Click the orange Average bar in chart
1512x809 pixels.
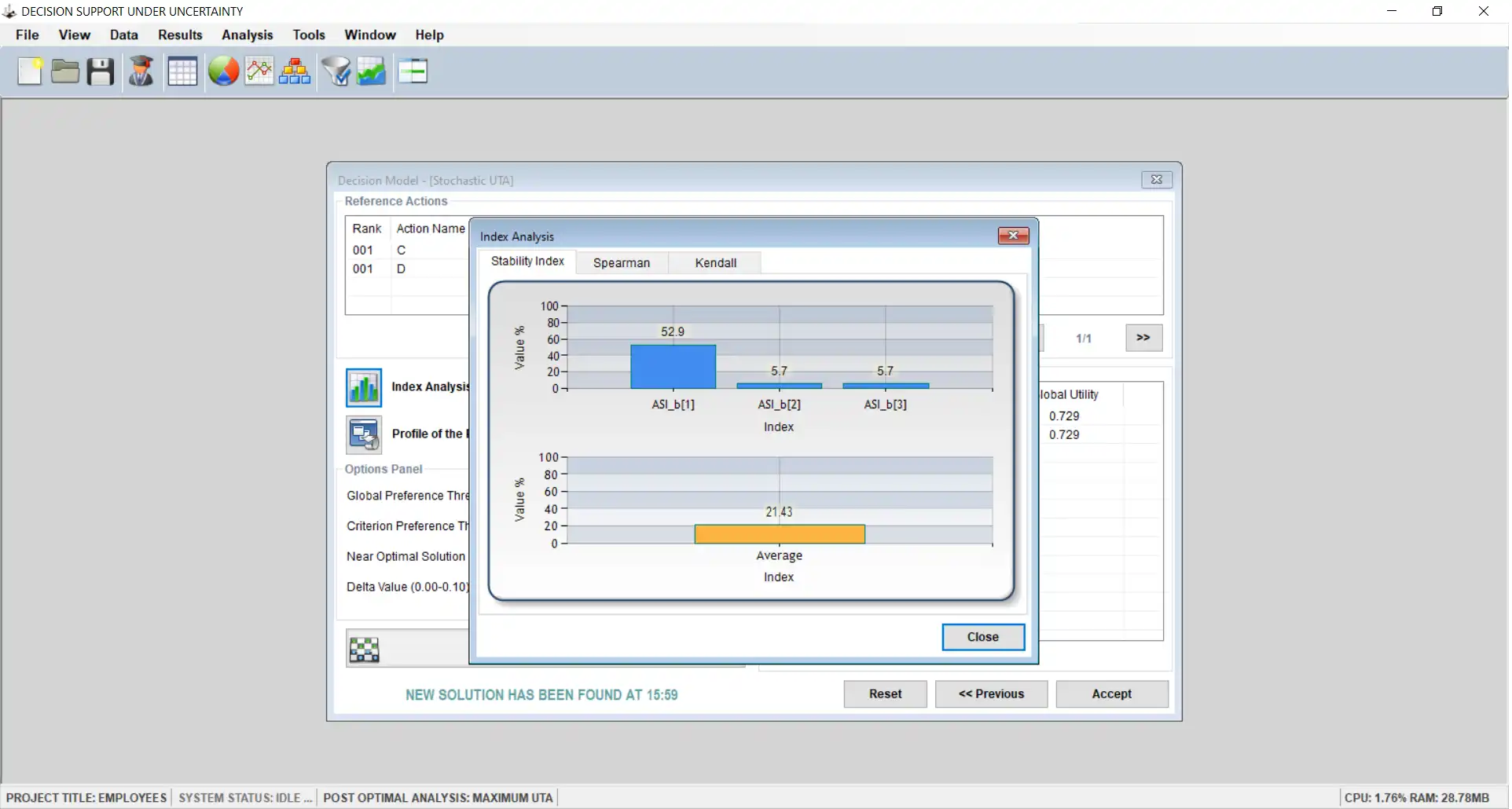(780, 534)
